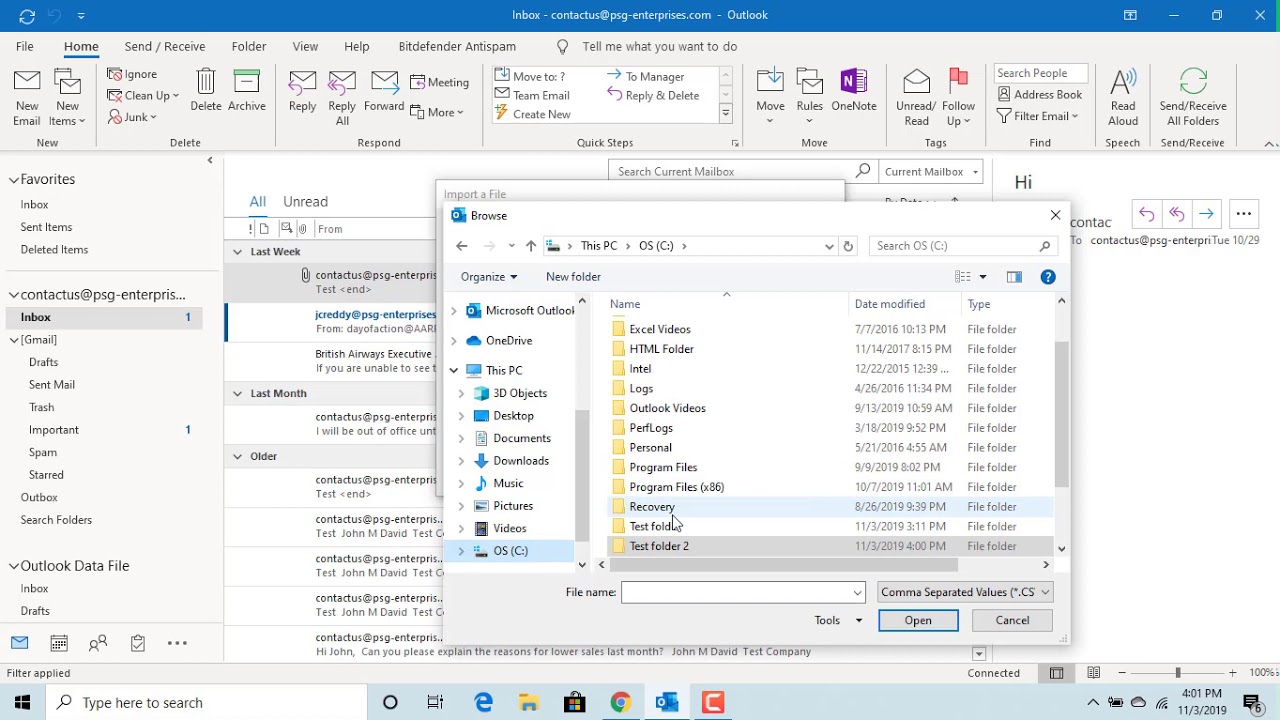Click the Read Aloud speech icon
This screenshot has width=1280, height=720.
pyautogui.click(x=1123, y=96)
